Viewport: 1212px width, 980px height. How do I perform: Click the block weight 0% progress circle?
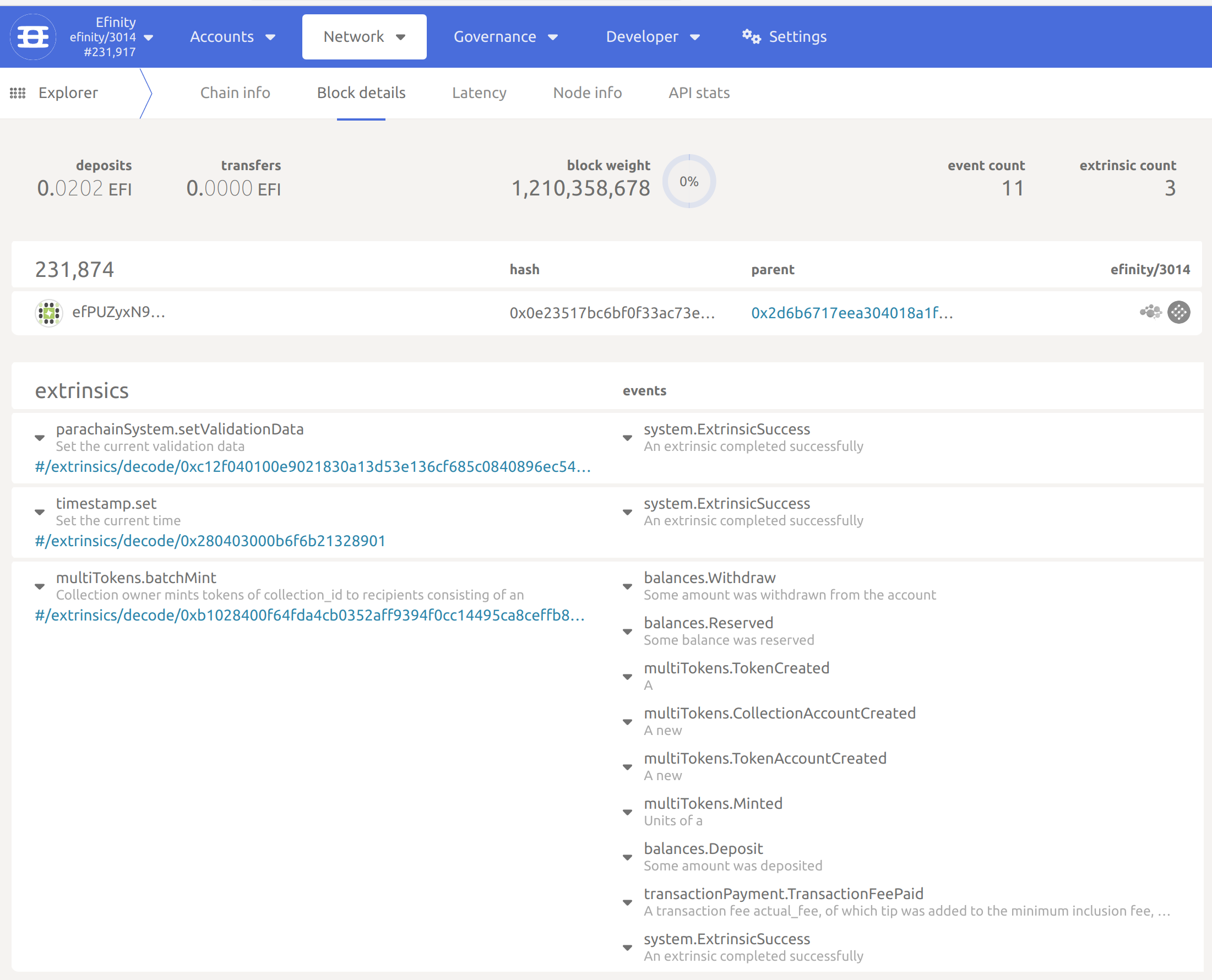point(689,181)
